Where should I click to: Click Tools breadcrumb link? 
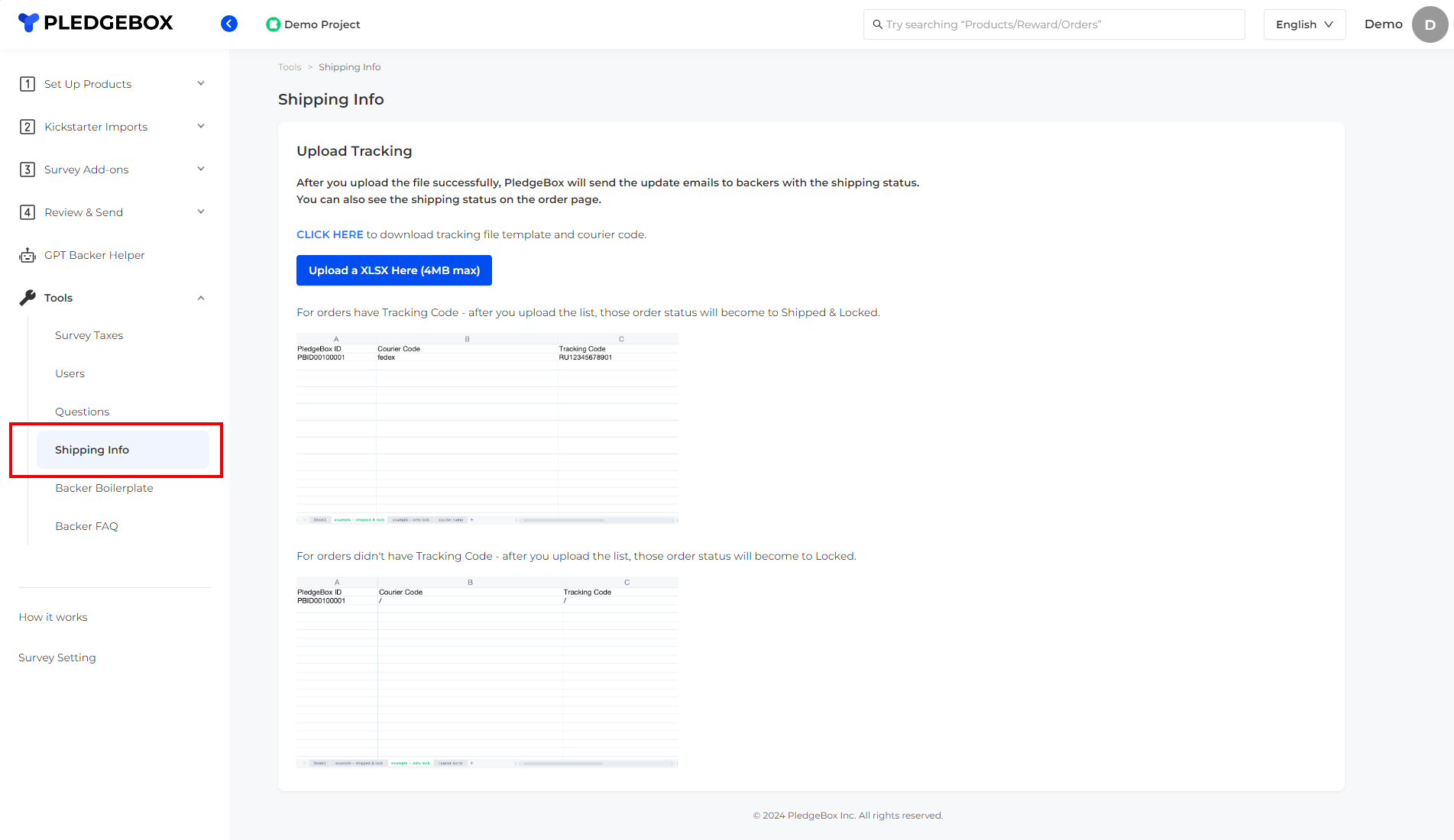click(290, 67)
